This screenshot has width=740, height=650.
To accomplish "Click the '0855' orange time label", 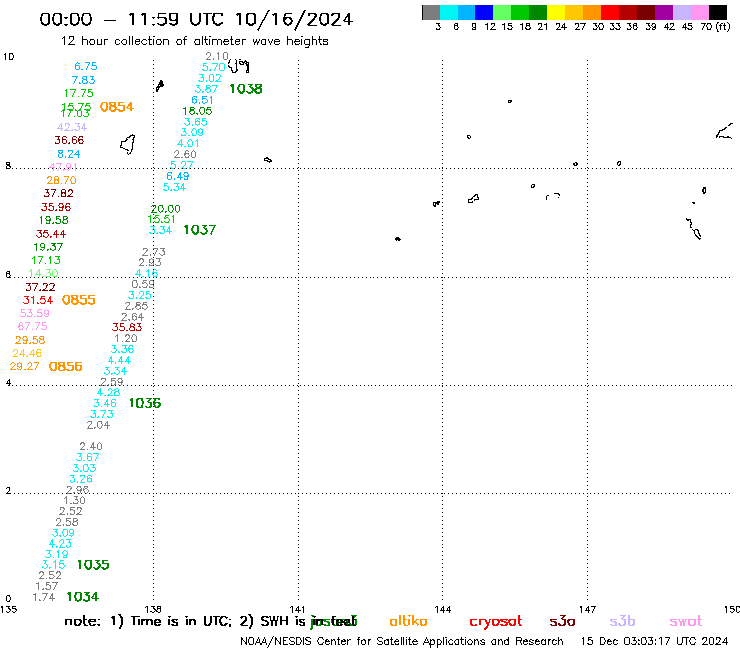I will click(x=79, y=300).
